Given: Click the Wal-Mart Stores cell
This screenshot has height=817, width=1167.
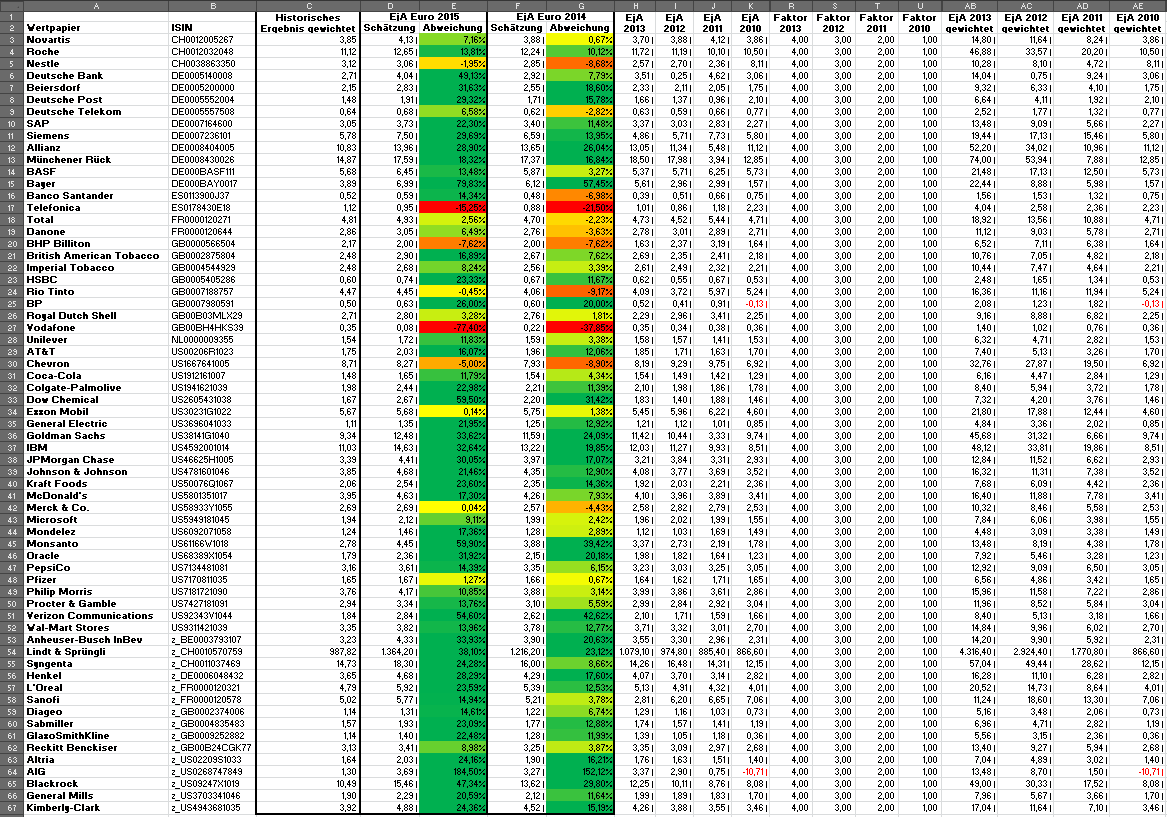Looking at the screenshot, I should [96, 627].
